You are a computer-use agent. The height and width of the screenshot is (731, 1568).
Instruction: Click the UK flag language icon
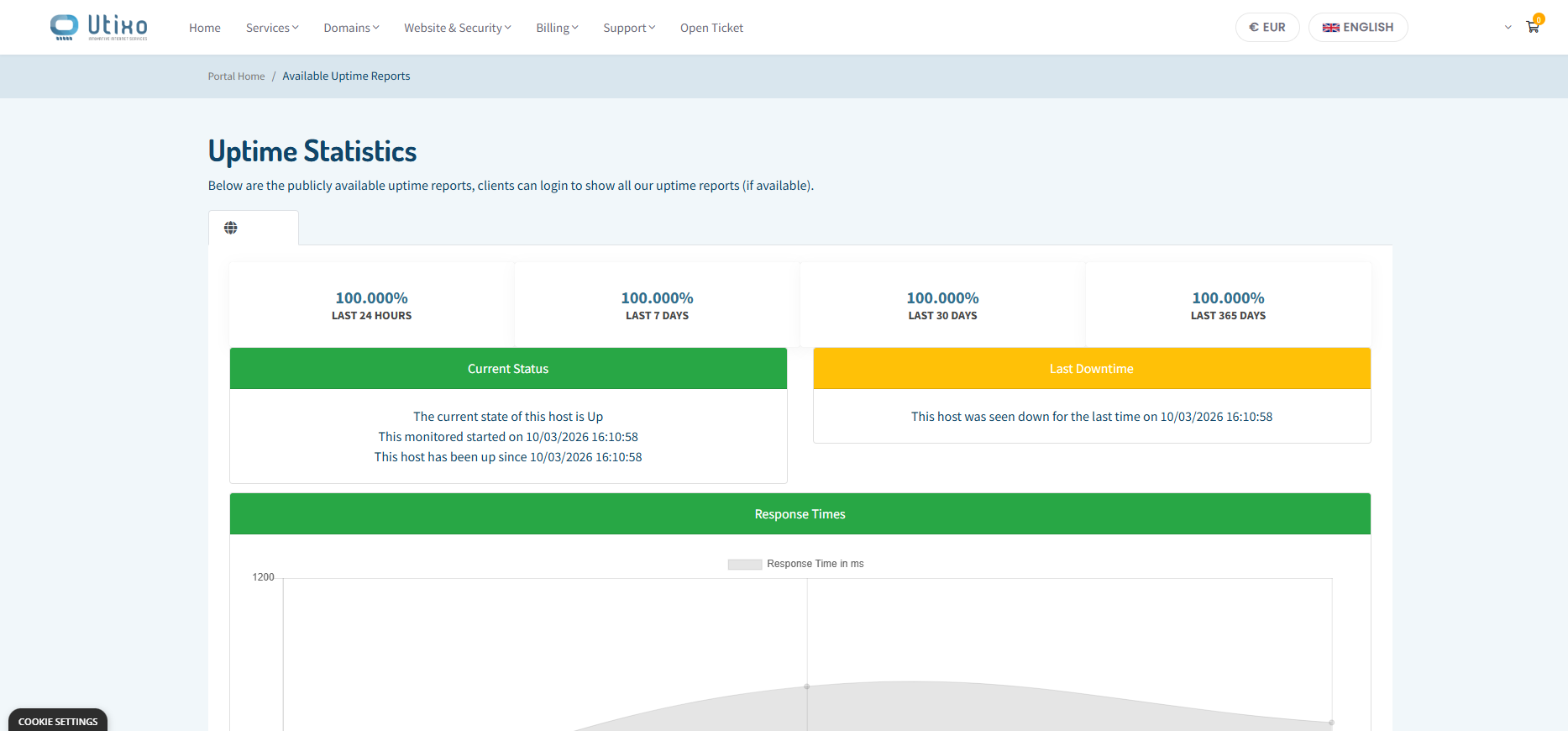click(x=1331, y=28)
